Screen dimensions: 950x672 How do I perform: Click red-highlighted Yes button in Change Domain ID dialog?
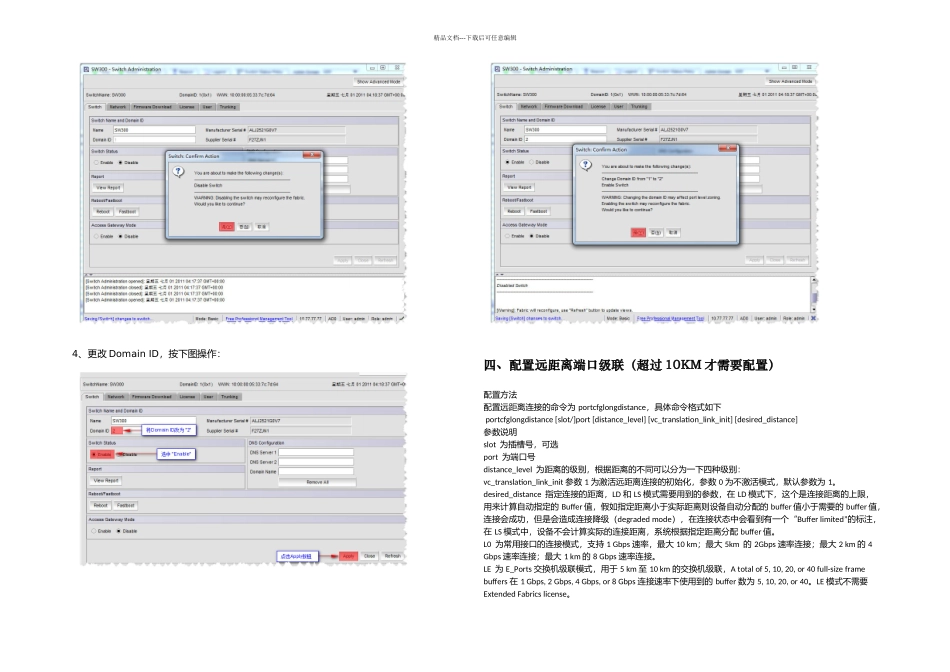tap(638, 233)
